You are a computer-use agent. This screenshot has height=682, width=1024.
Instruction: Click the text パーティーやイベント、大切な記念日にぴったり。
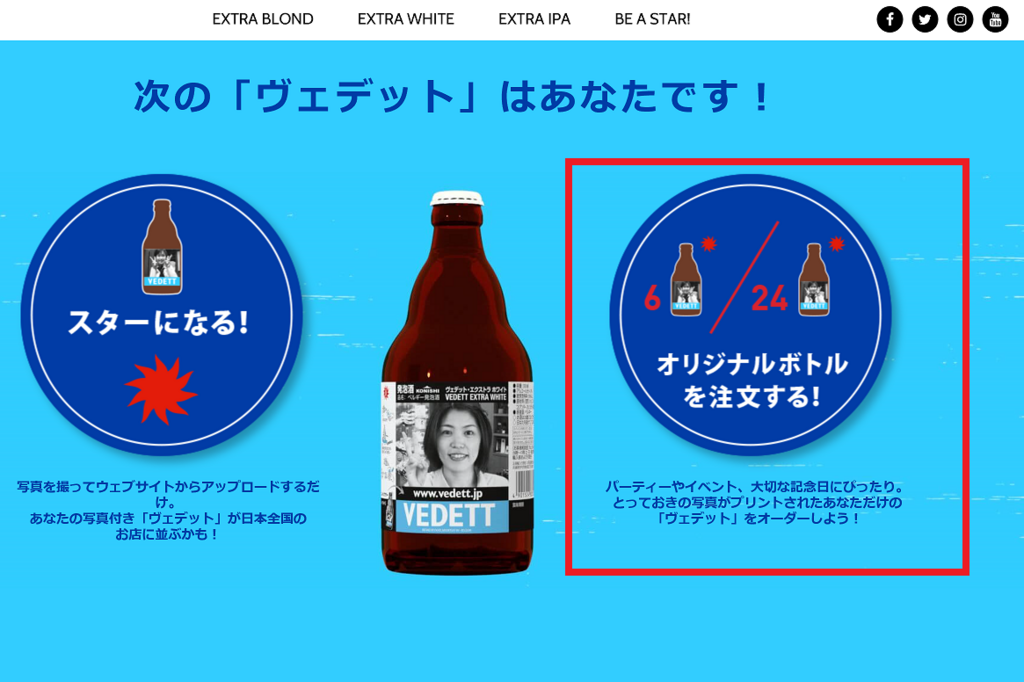click(x=756, y=487)
